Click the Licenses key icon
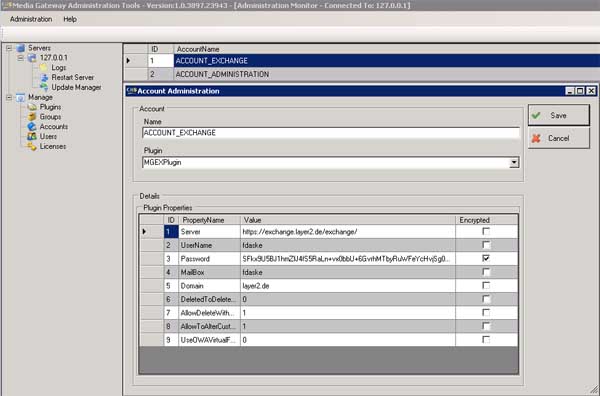The image size is (600, 396). point(32,147)
